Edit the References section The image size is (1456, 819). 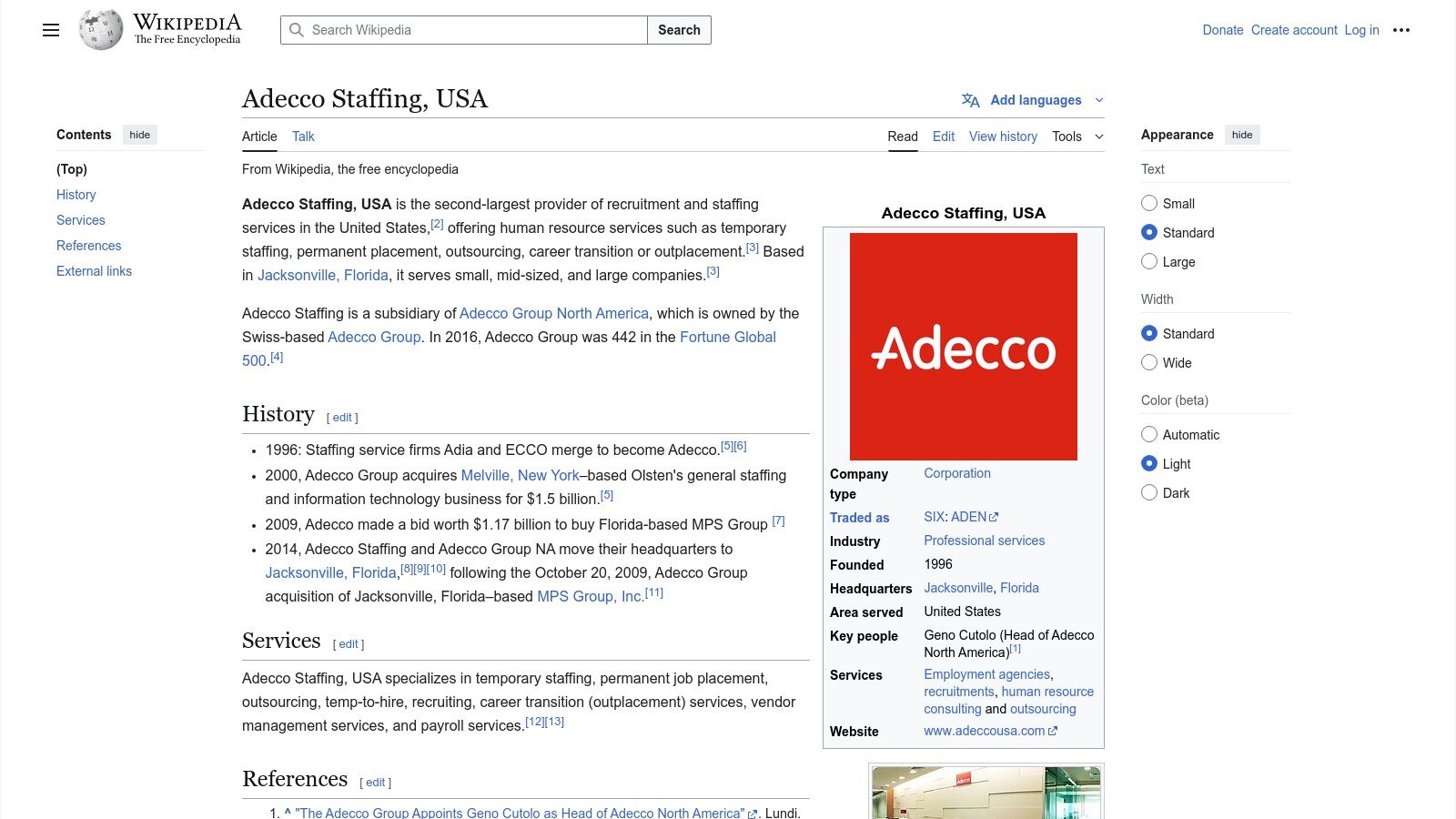pos(375,783)
